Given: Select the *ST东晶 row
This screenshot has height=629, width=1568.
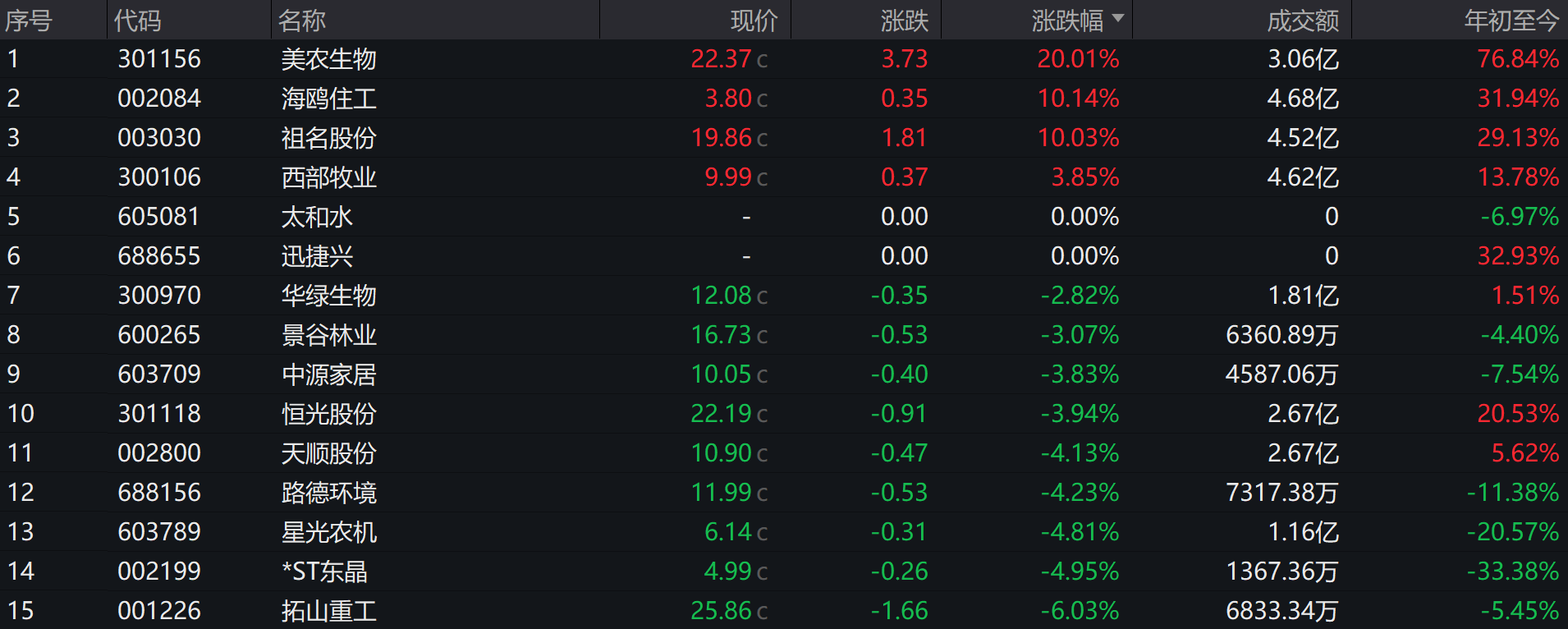Looking at the screenshot, I should click(324, 572).
